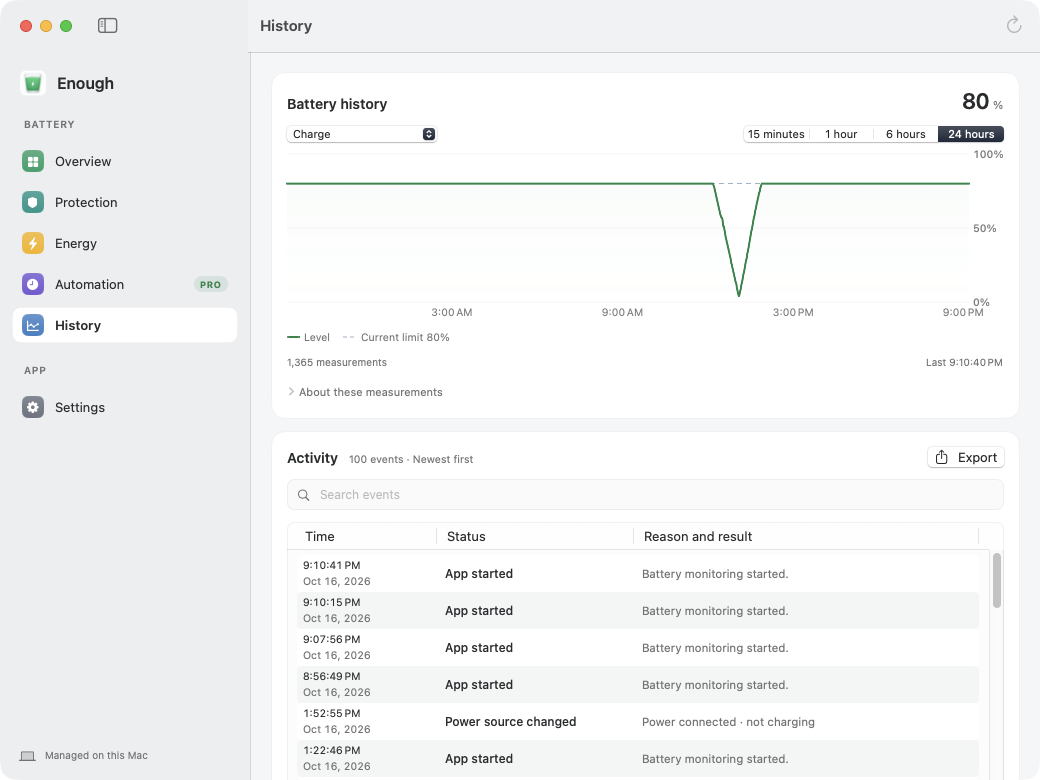The width and height of the screenshot is (1040, 780).
Task: Select the 9:10:41 PM event time
Action: 332,565
